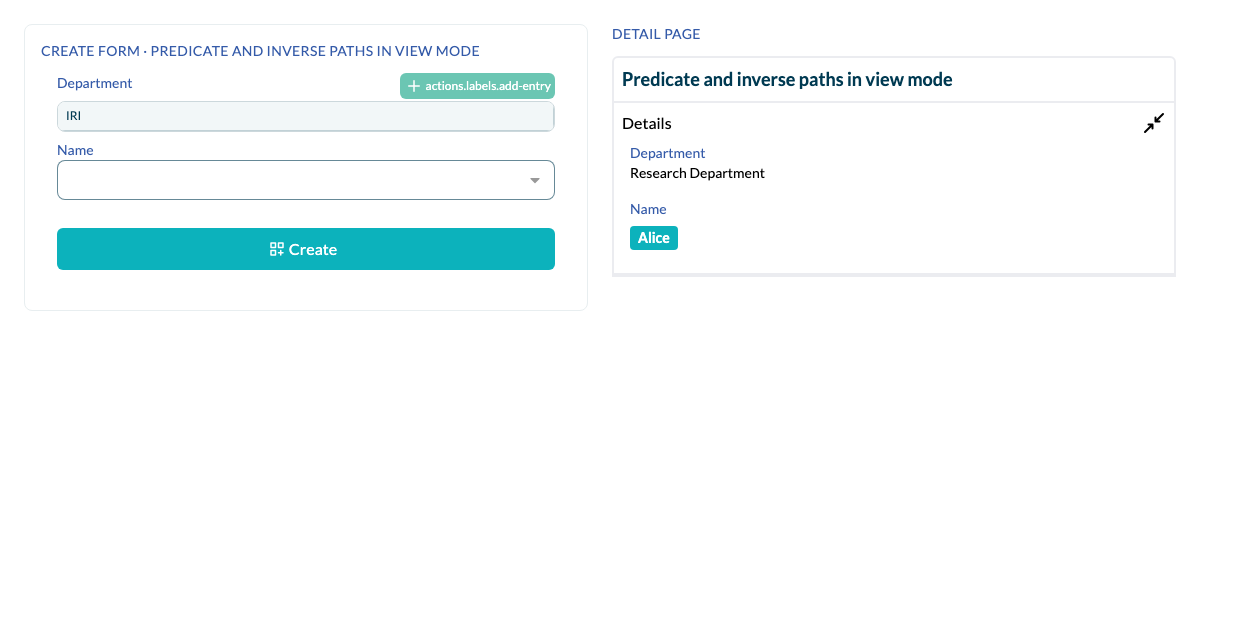The height and width of the screenshot is (620, 1240).
Task: Click the Department label in create form
Action: point(95,83)
